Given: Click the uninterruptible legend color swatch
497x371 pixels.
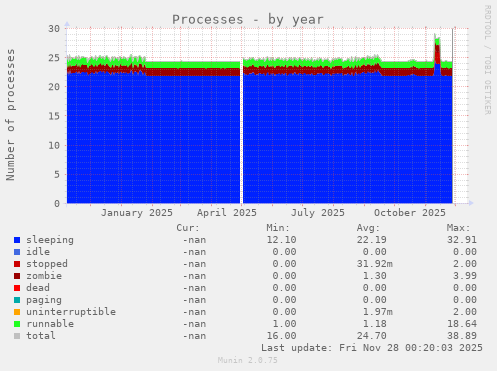Looking at the screenshot, I should tap(17, 312).
